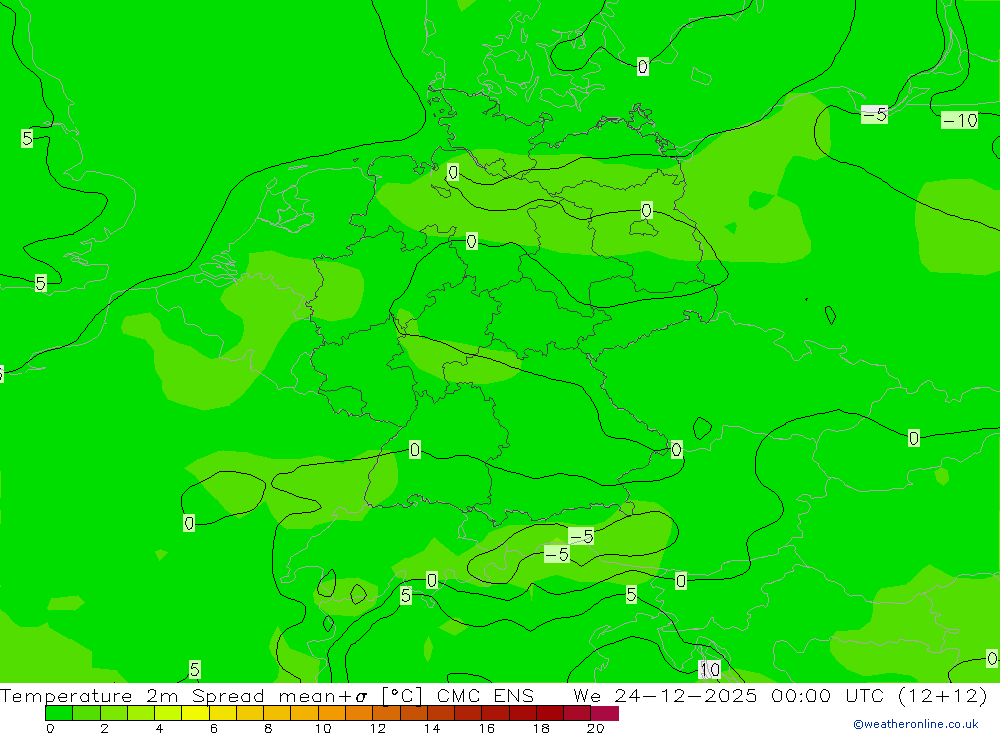Click the 10 contour label on the map
The image size is (1000, 733).
point(710,669)
